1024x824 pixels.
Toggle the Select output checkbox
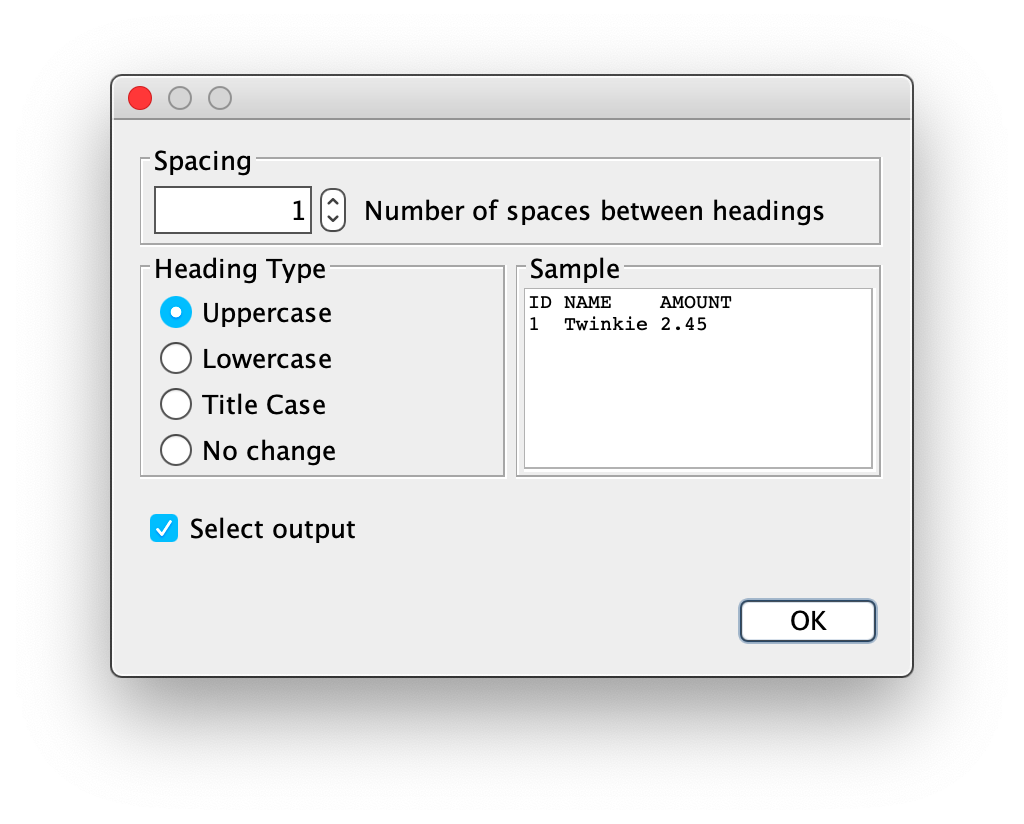[164, 528]
